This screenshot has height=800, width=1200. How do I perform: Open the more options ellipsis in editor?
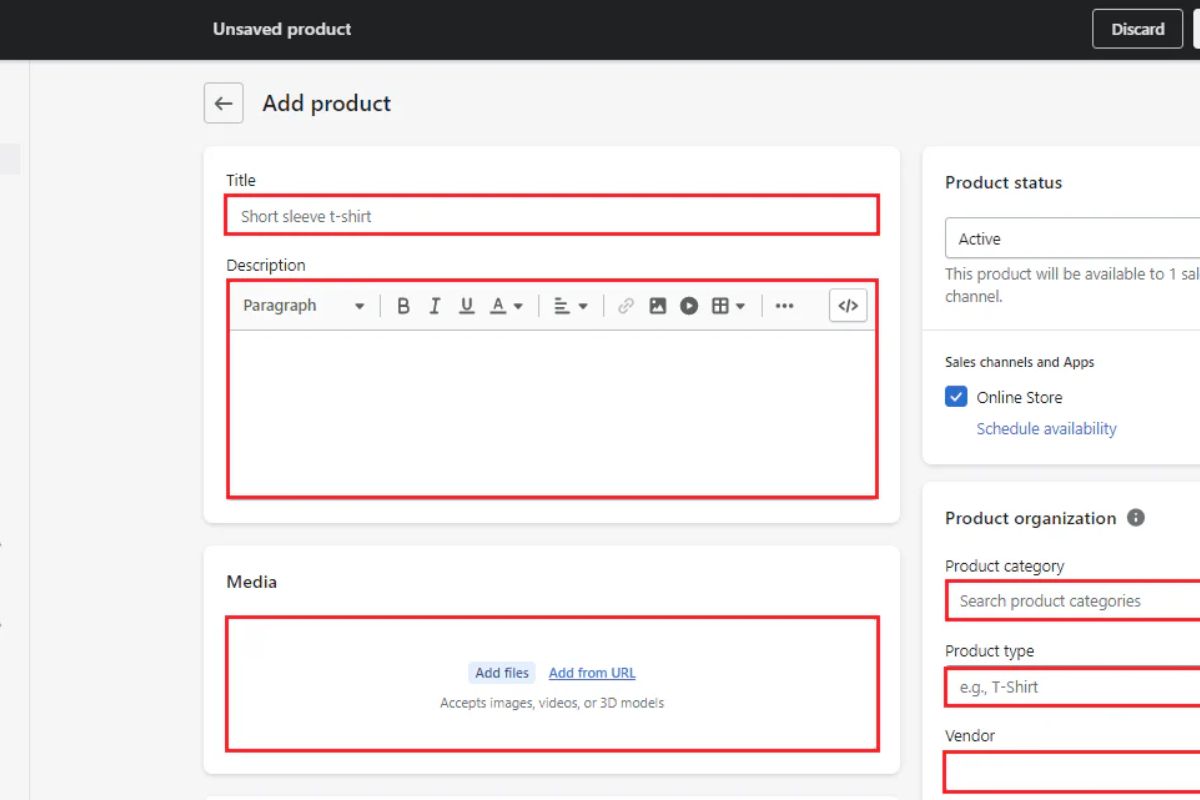tap(784, 306)
